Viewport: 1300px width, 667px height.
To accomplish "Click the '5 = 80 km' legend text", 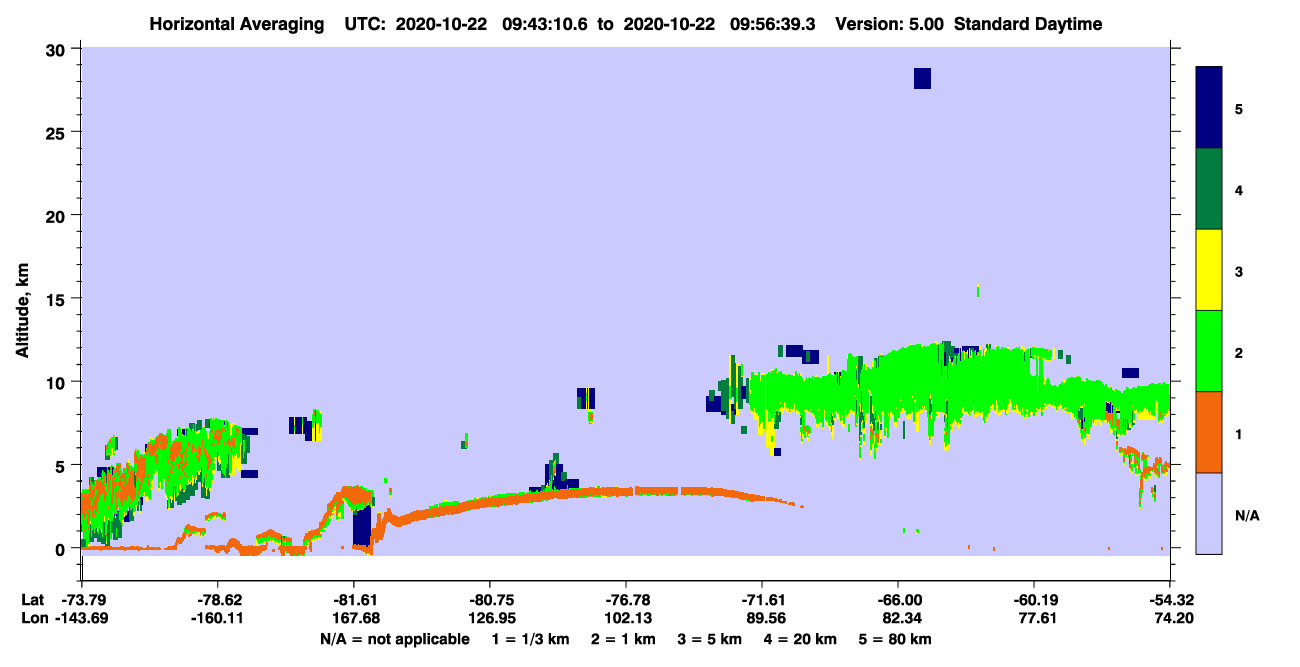I will [893, 639].
